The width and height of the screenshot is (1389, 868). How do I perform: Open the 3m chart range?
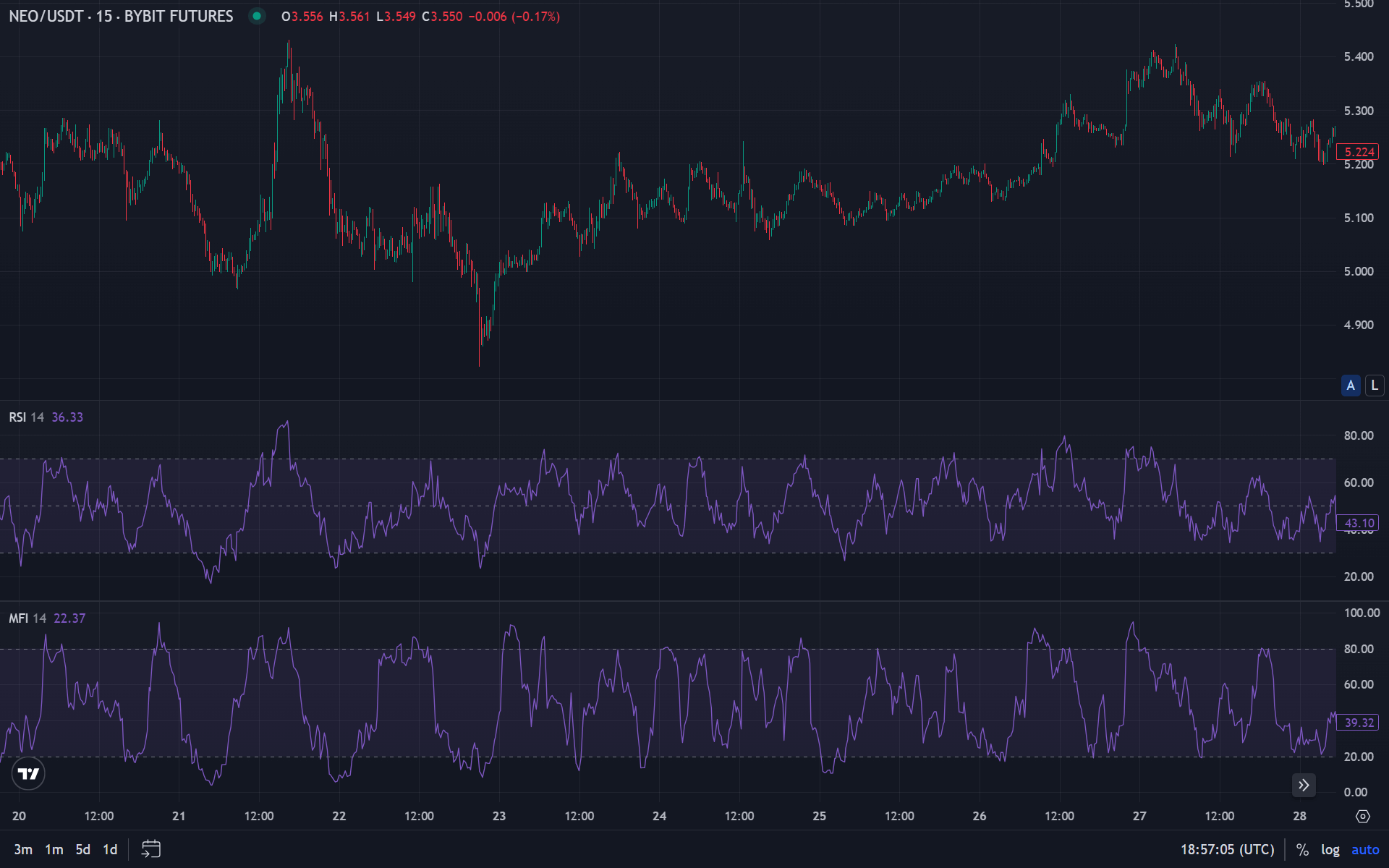pyautogui.click(x=24, y=848)
